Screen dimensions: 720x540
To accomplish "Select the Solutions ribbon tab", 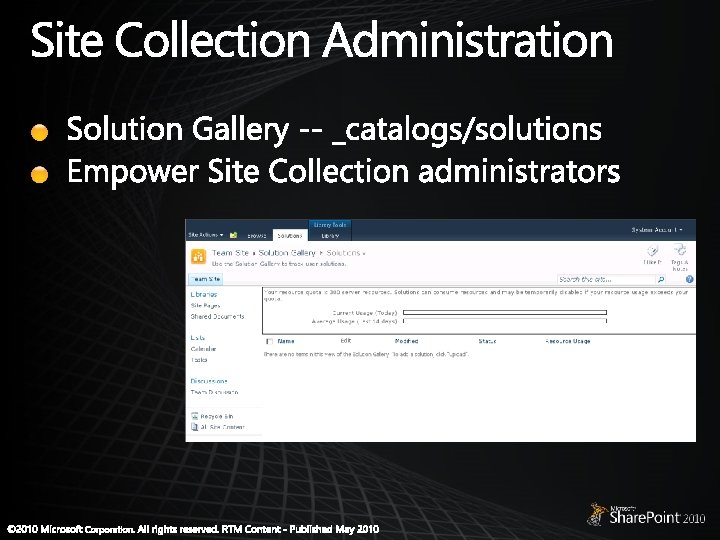I will (290, 236).
